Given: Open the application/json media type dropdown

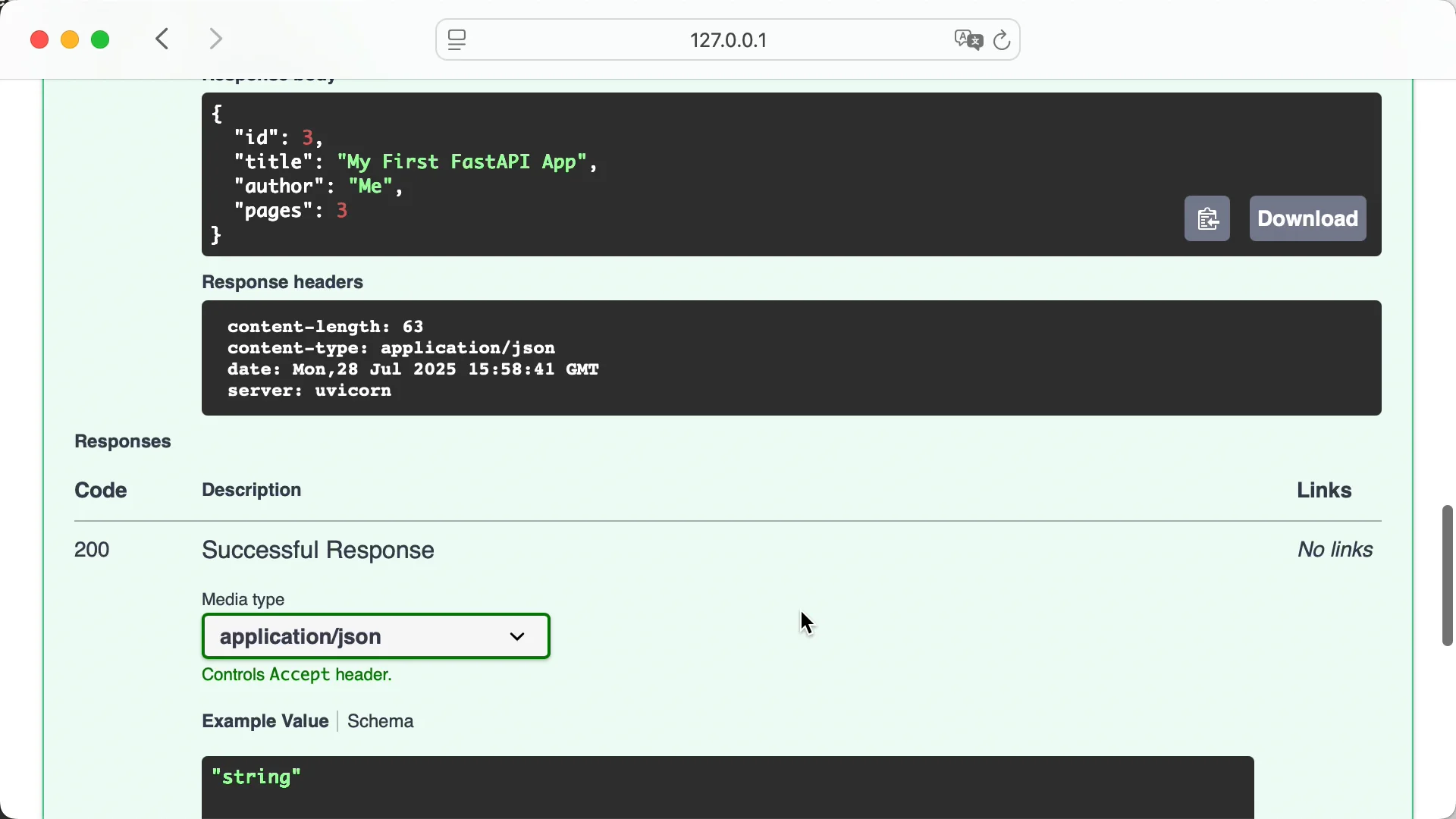Looking at the screenshot, I should click(x=375, y=636).
